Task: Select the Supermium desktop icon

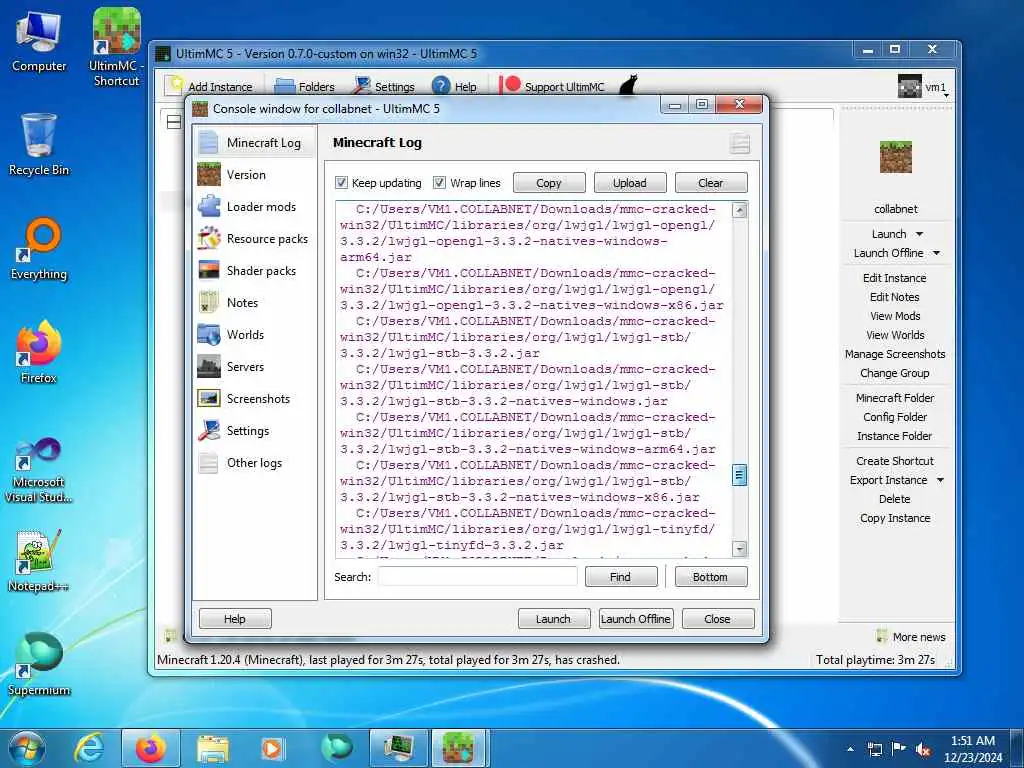Action: coord(39,664)
